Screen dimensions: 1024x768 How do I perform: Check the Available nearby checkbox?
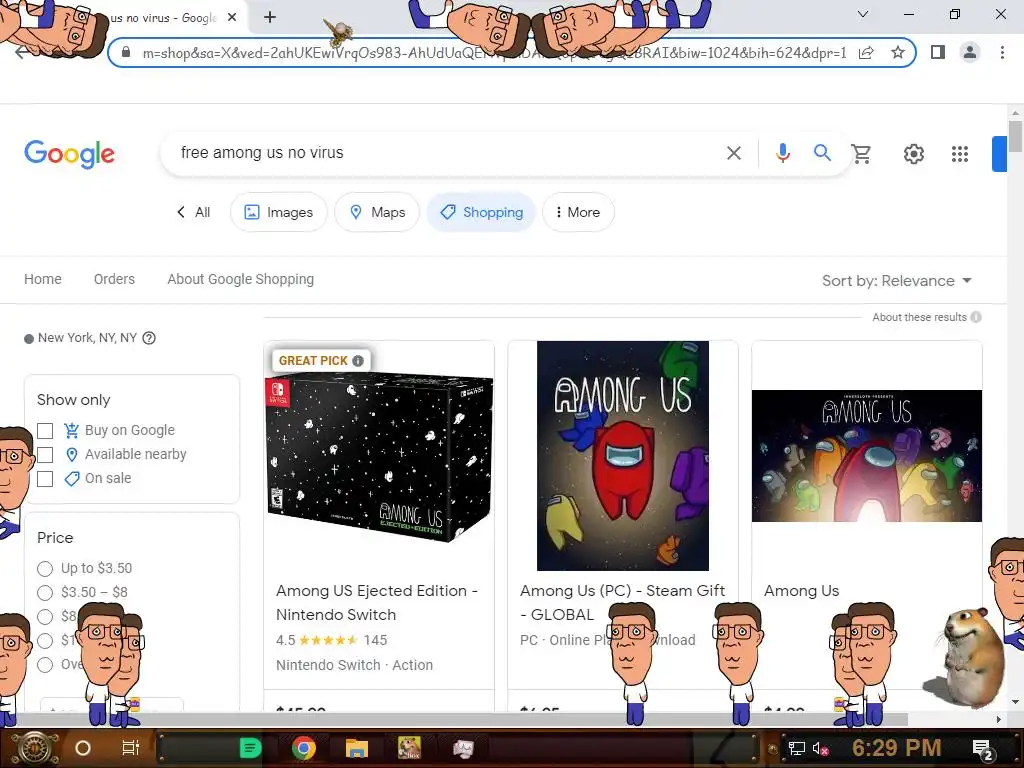45,455
